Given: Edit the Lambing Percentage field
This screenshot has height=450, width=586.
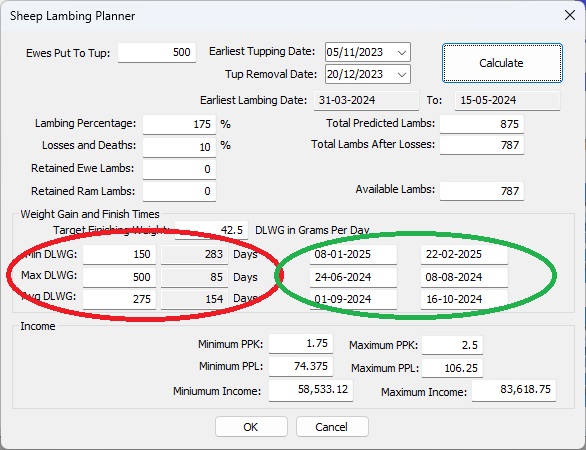Looking at the screenshot, I should [179, 124].
